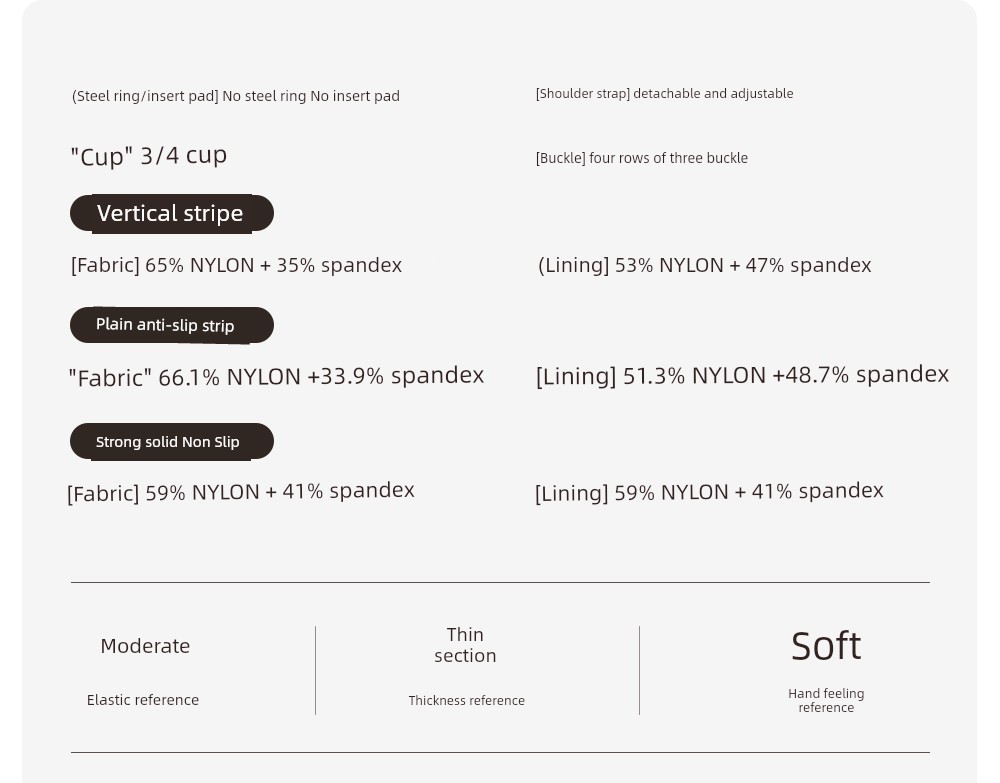The image size is (1000, 783).
Task: Click Fabric 59% NYLON + 41% spandex
Action: pyautogui.click(x=240, y=492)
